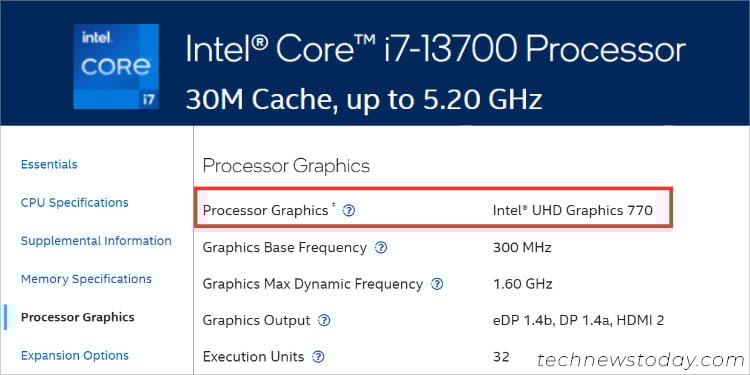750x375 pixels.
Task: Open help for Graphics Max Dynamic Frequency
Action: [437, 284]
